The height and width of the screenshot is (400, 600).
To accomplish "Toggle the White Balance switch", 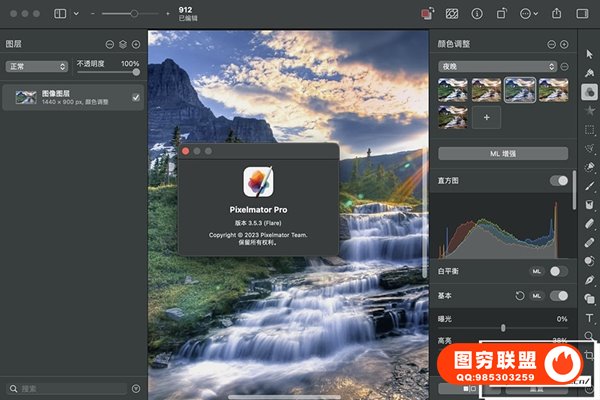I will (558, 271).
